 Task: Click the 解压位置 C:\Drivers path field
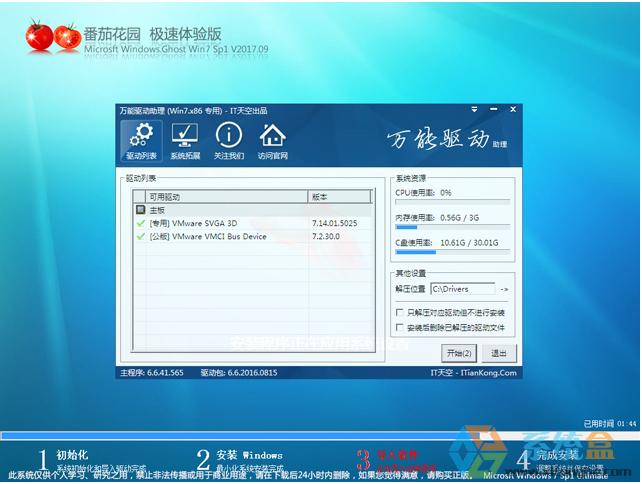tap(462, 289)
